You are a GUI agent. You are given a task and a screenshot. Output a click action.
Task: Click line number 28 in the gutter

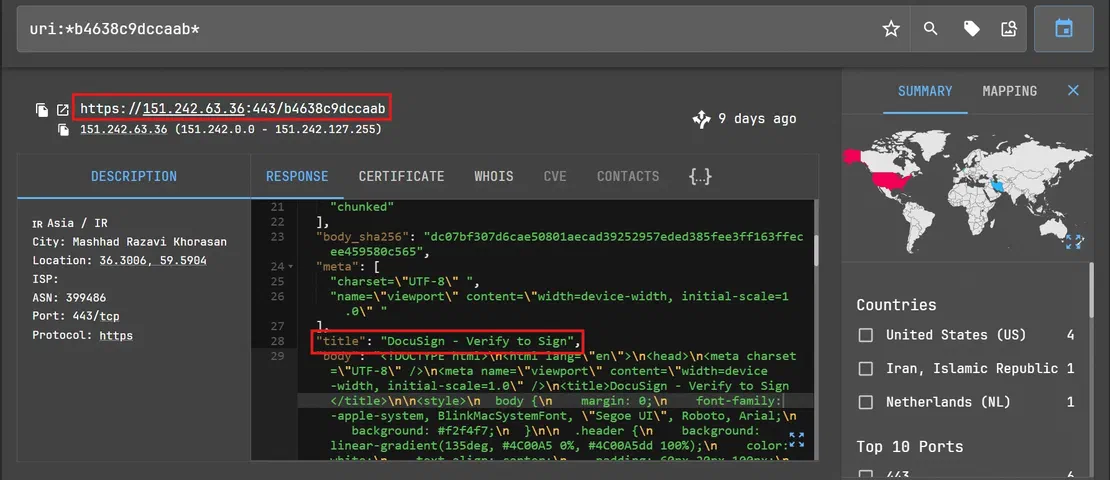(278, 342)
